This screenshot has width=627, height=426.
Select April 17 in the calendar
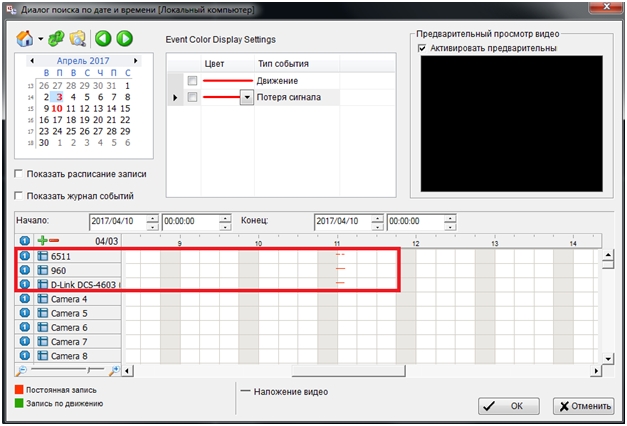pos(57,119)
